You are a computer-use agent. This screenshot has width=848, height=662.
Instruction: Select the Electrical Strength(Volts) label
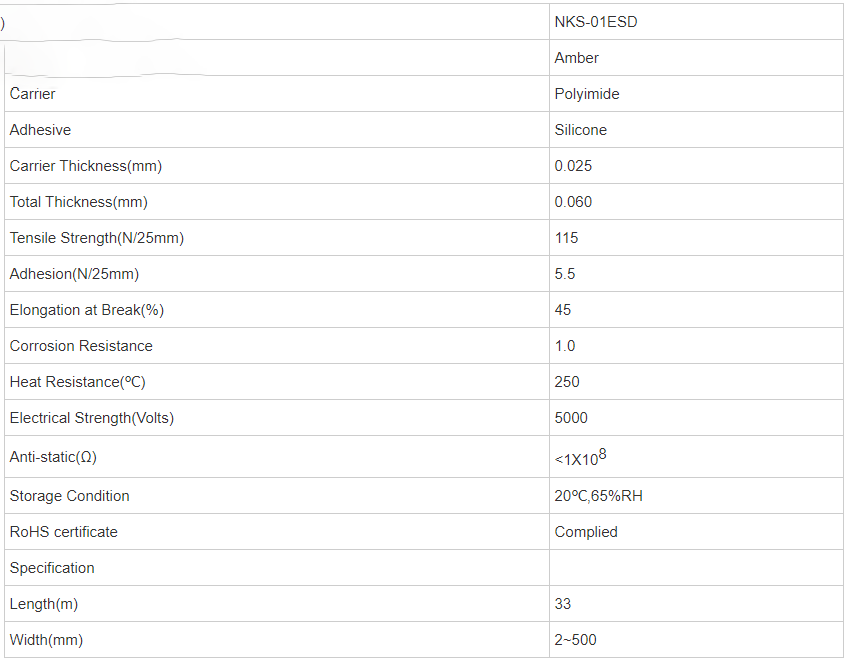[91, 418]
